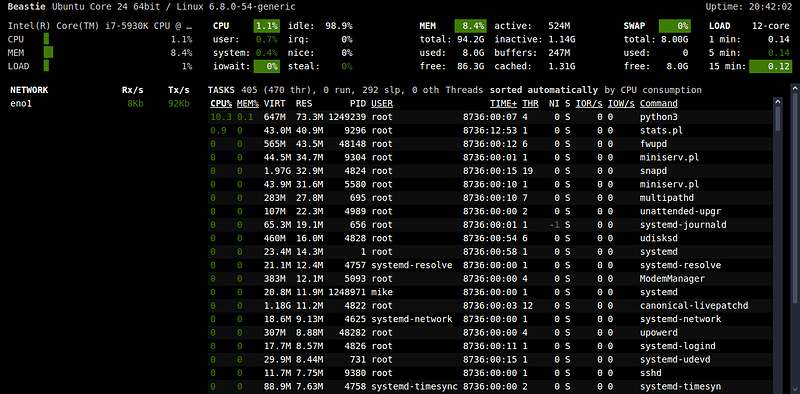Click the 0.9 CPU% value for stats.pl
This screenshot has width=800, height=394.
click(x=218, y=130)
